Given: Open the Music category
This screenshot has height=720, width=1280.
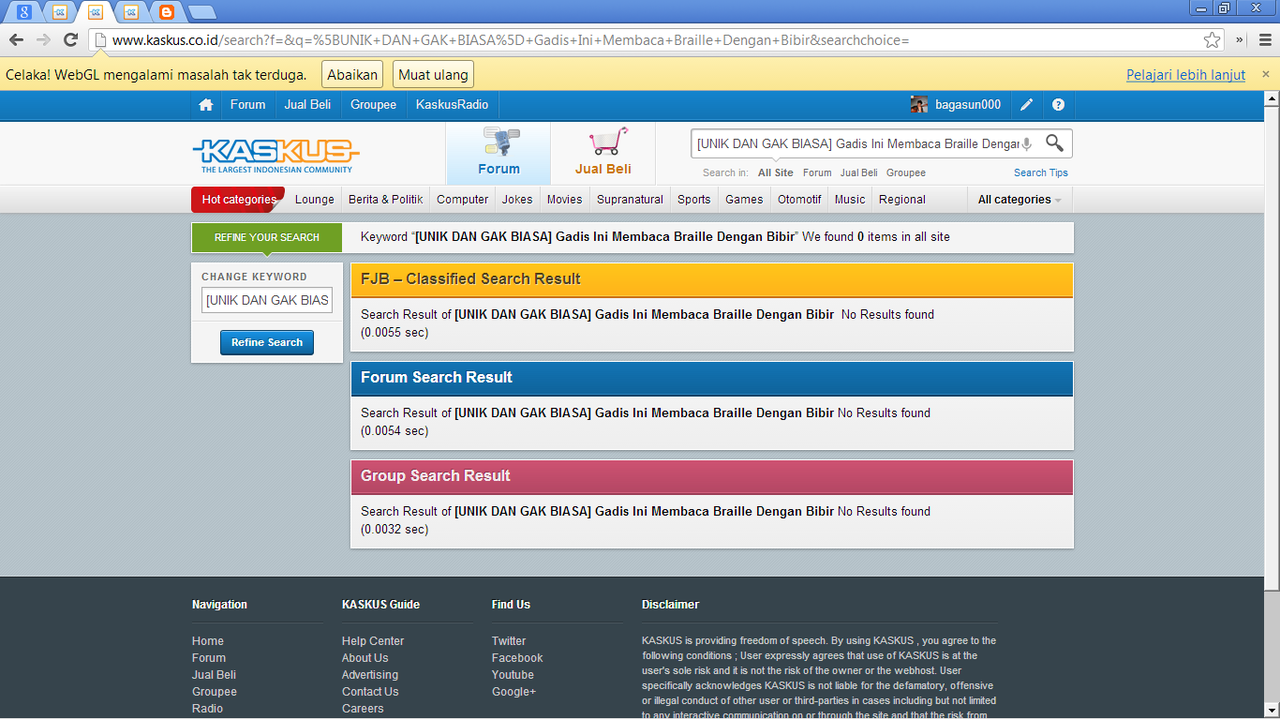Looking at the screenshot, I should [850, 199].
